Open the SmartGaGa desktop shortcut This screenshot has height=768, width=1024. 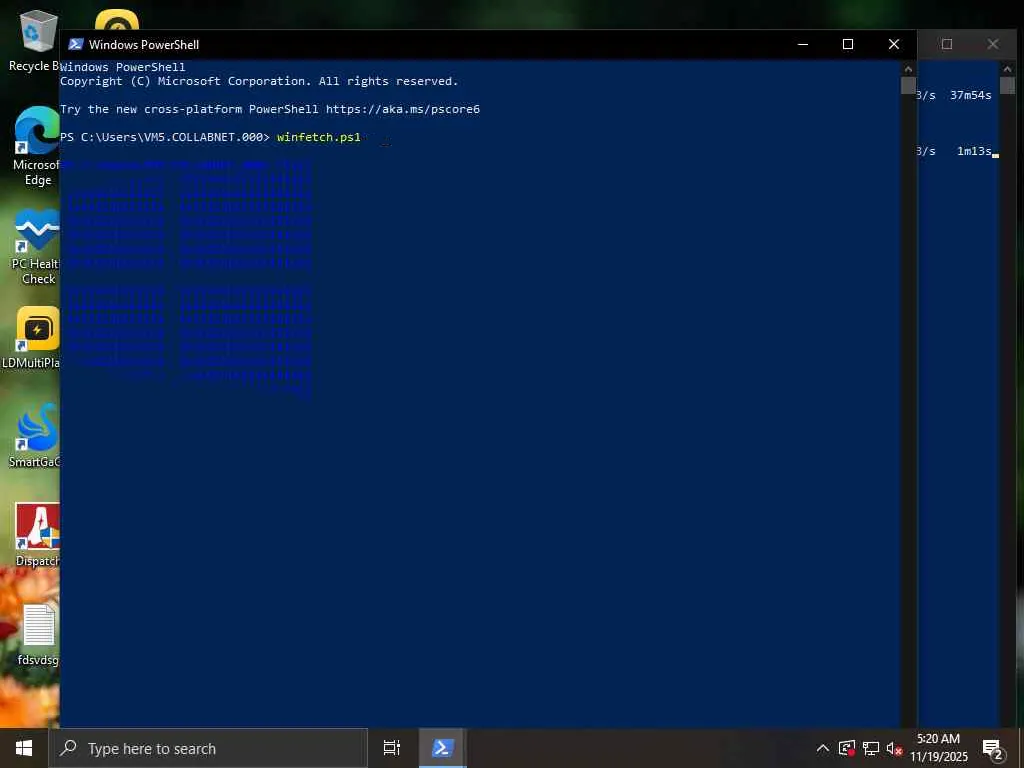tap(35, 436)
